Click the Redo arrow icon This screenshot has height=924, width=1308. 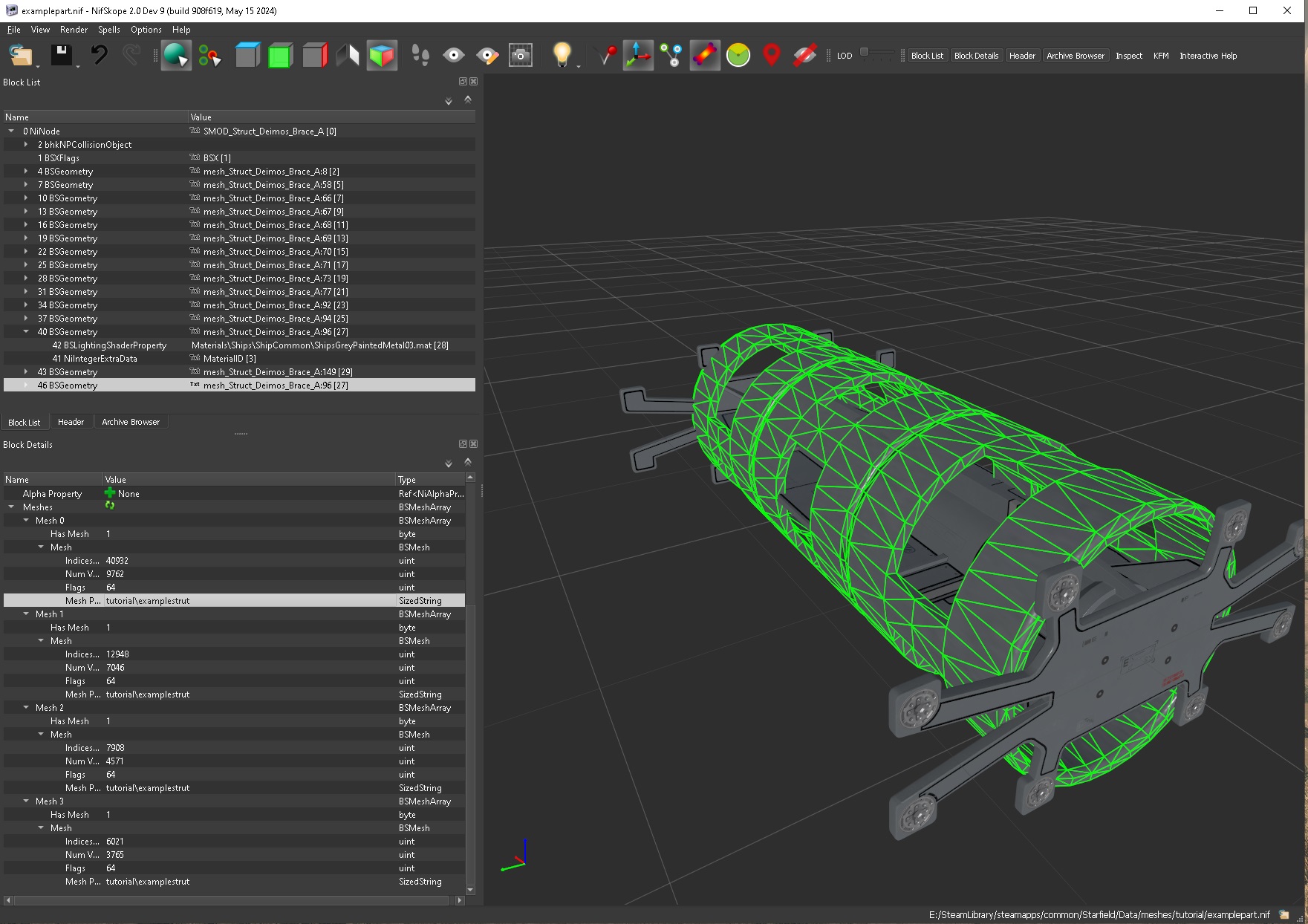(131, 56)
